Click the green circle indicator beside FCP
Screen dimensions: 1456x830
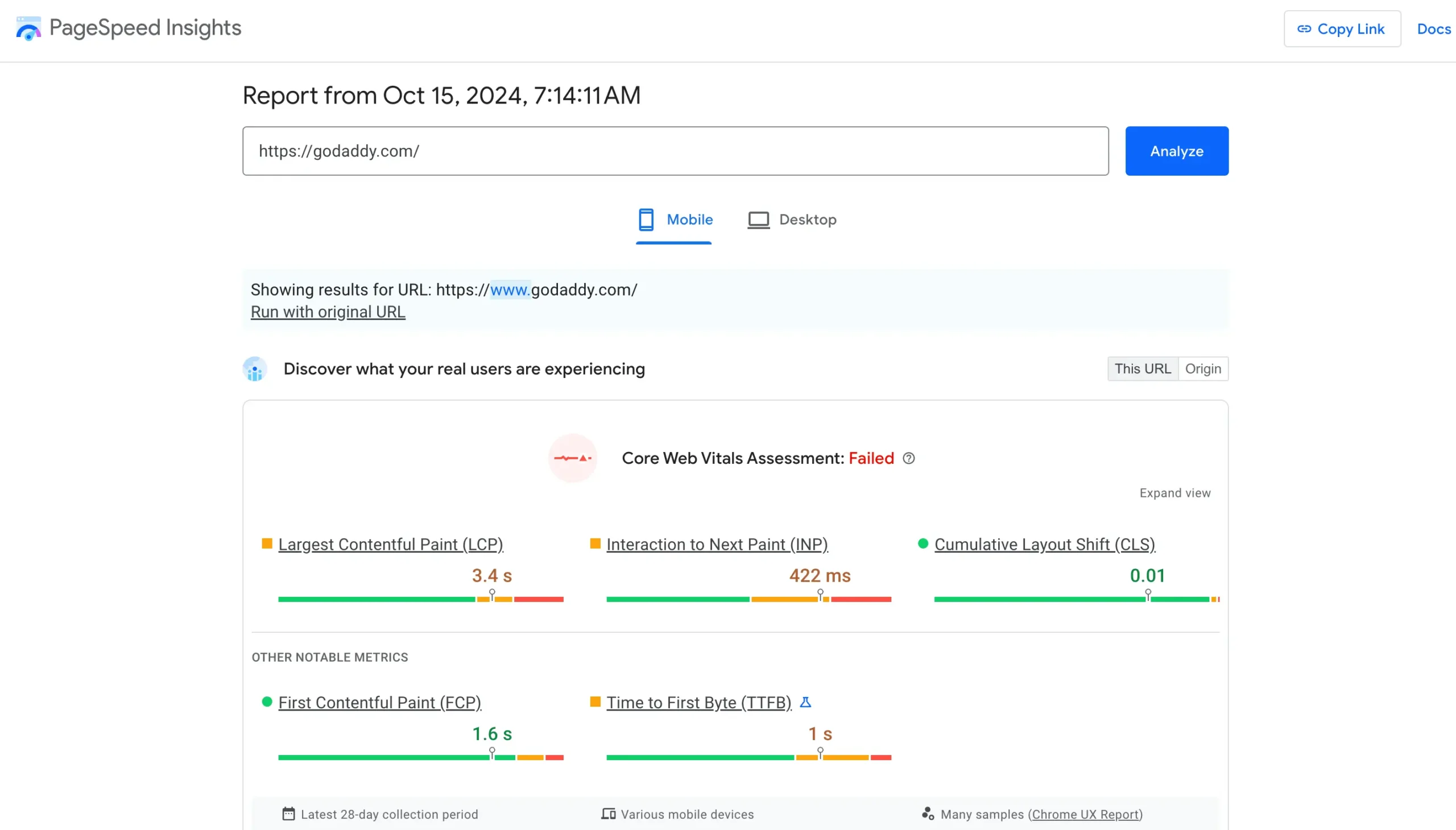[x=267, y=702]
